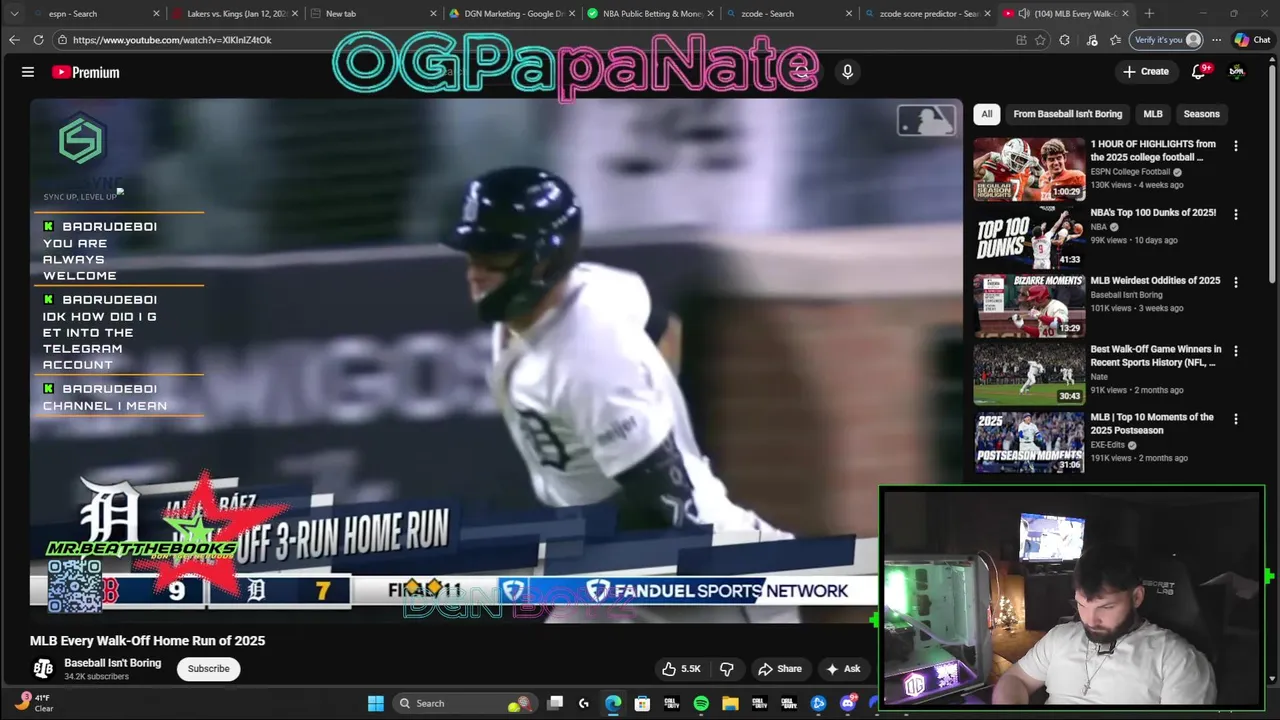
Task: Go back with browser back arrow
Action: tap(14, 40)
